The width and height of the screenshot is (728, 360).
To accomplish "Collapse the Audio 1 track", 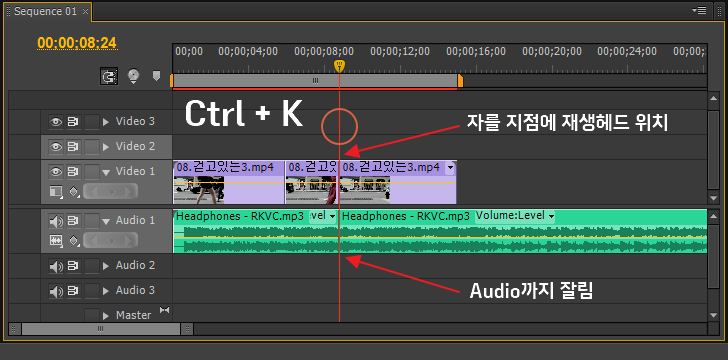I will 106,222.
